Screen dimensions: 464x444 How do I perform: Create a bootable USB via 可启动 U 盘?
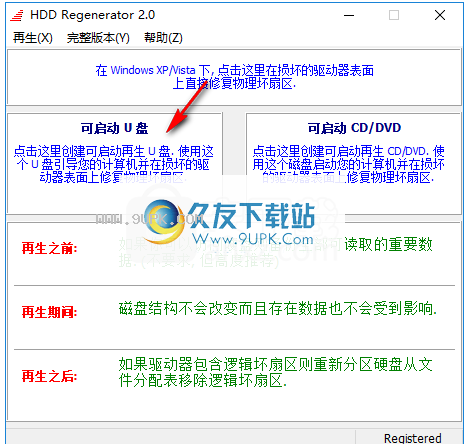coord(114,163)
